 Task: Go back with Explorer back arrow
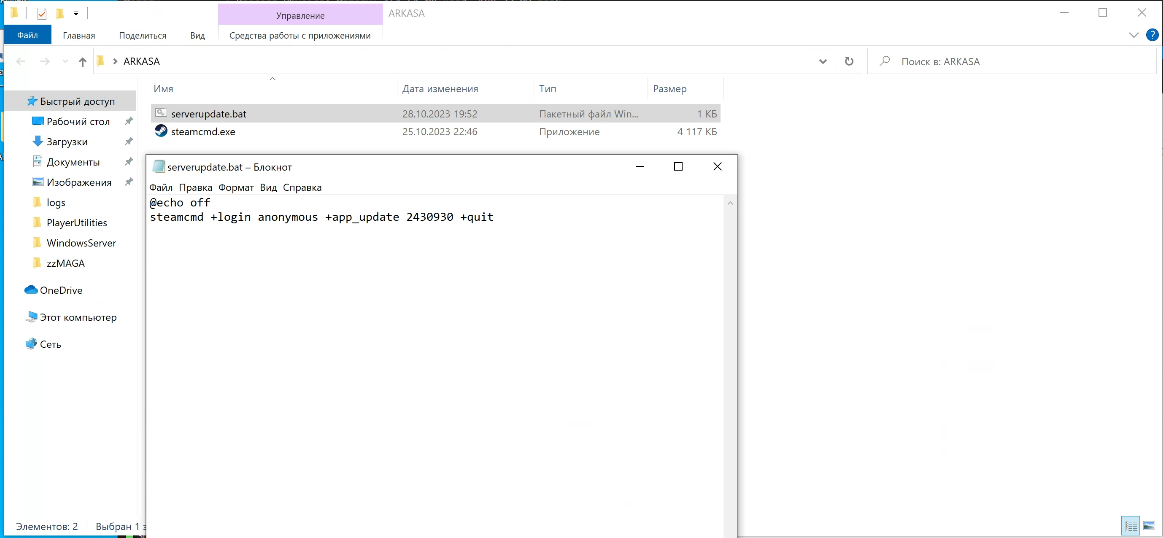point(21,62)
